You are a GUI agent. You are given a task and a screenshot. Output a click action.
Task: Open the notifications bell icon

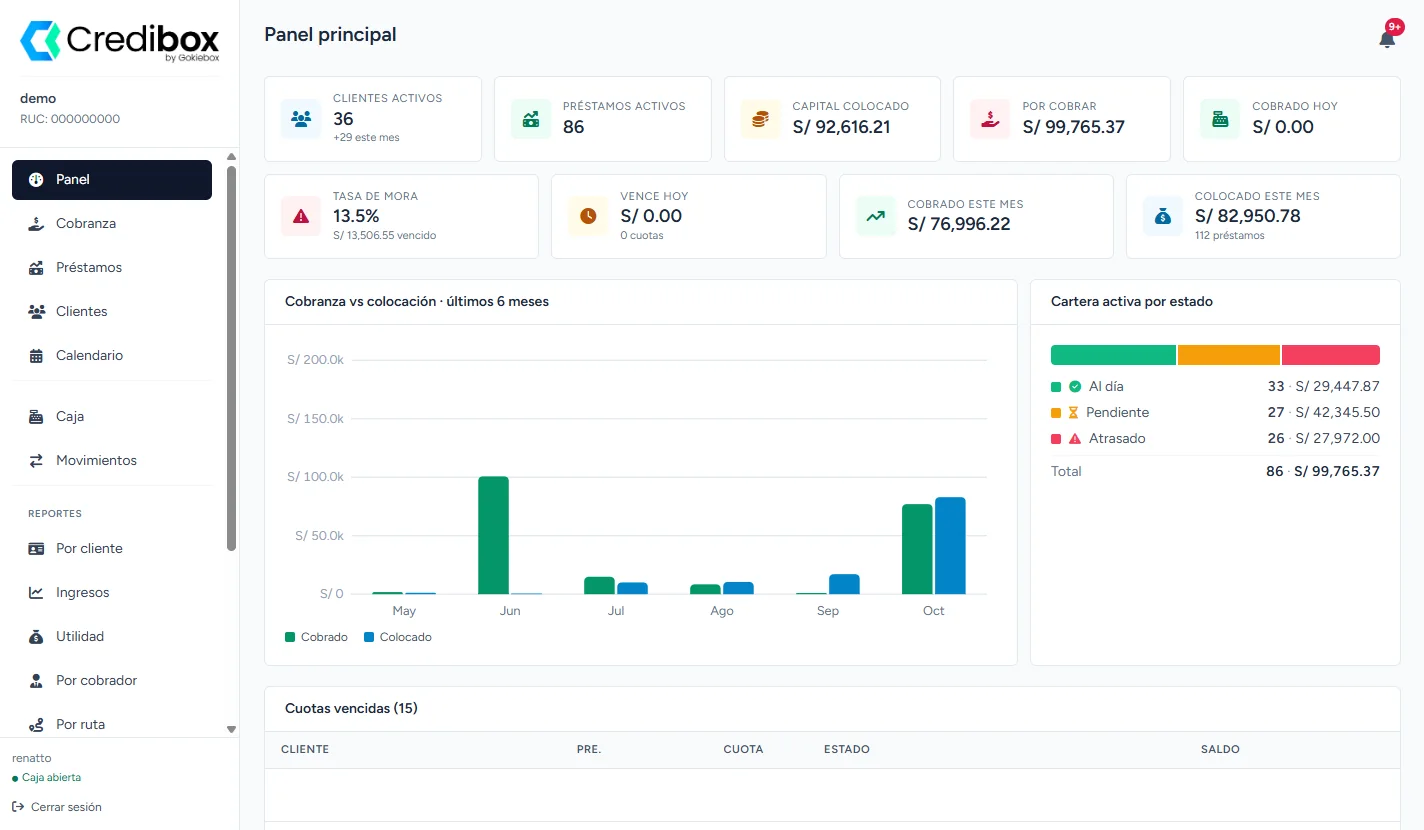click(1386, 39)
